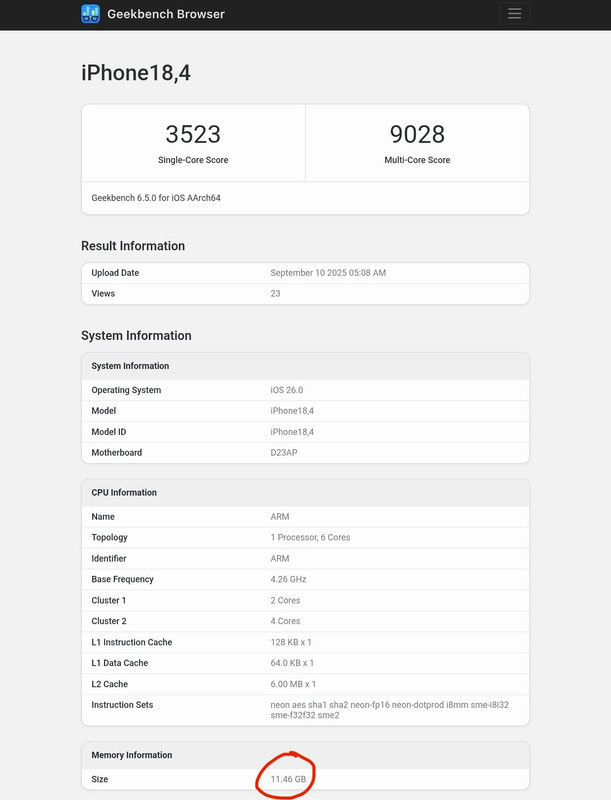The image size is (611, 800).
Task: Click the Motherboard row label
Action: [x=117, y=453]
